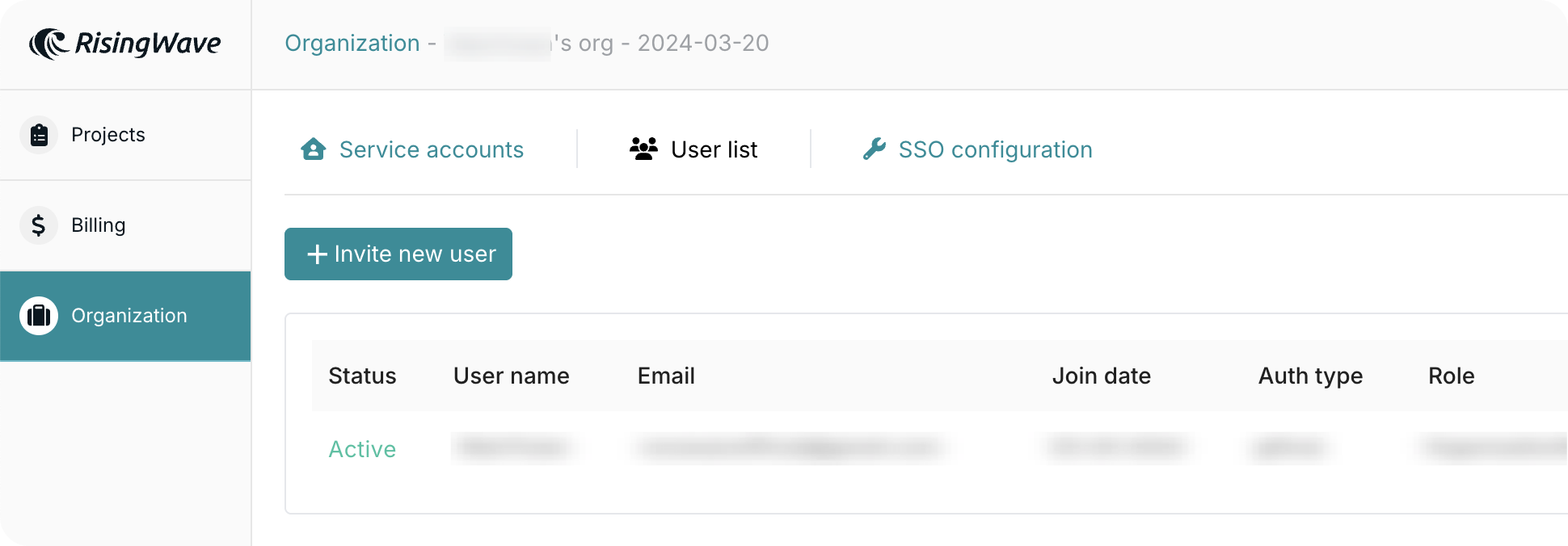Click the Active status in user row
This screenshot has width=1568, height=546.
[x=362, y=449]
